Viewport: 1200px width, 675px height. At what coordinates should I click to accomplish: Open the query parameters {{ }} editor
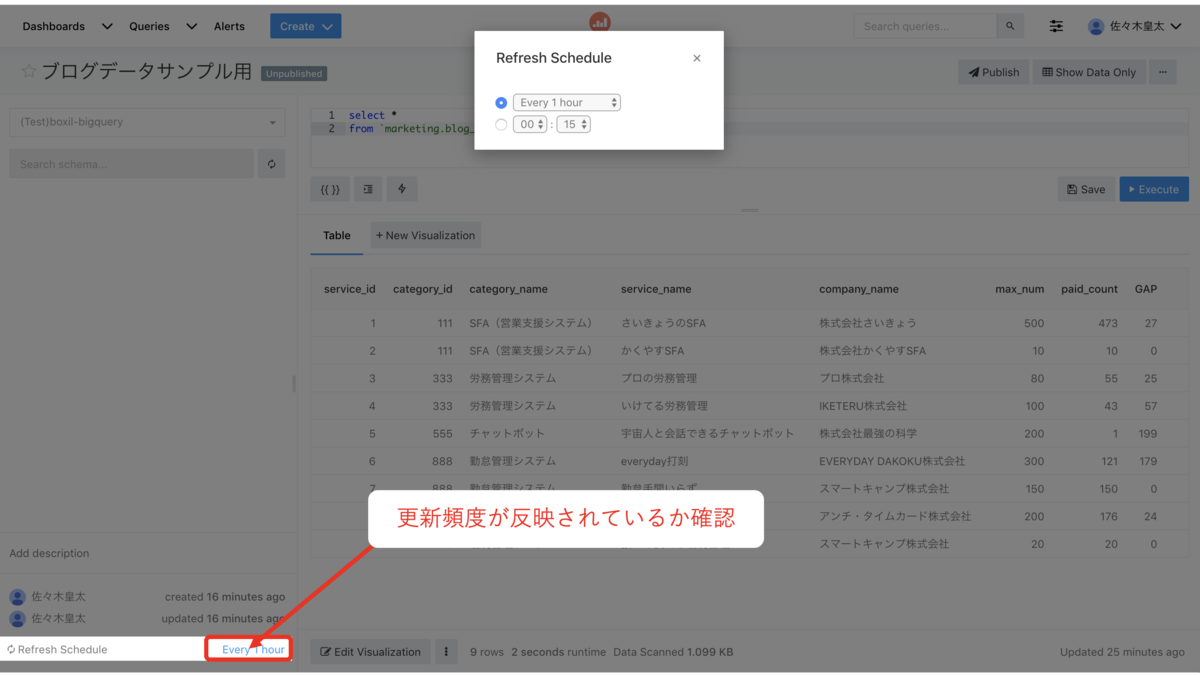(330, 188)
